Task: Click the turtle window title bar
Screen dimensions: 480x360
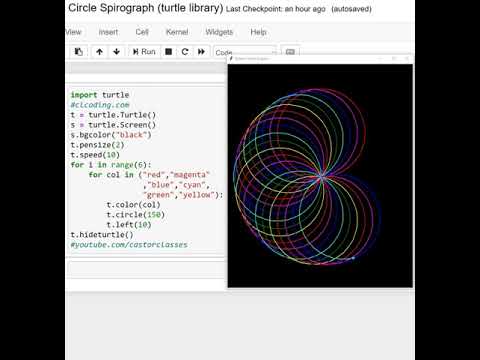Action: pos(320,59)
